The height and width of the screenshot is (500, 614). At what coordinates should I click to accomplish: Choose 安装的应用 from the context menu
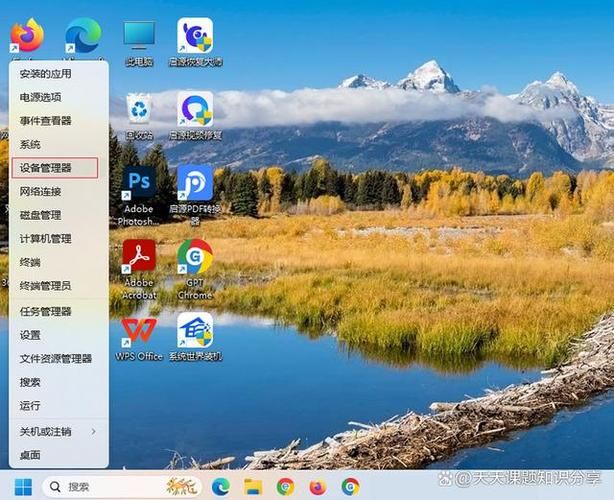point(59,74)
